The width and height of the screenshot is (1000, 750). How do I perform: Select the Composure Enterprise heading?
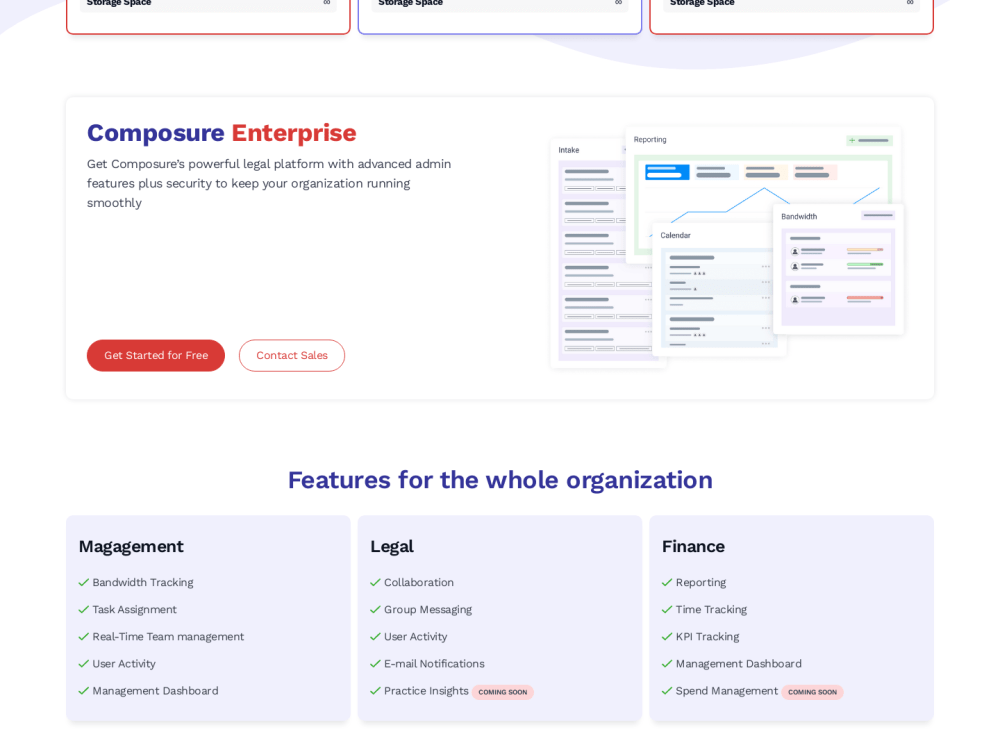pyautogui.click(x=221, y=133)
